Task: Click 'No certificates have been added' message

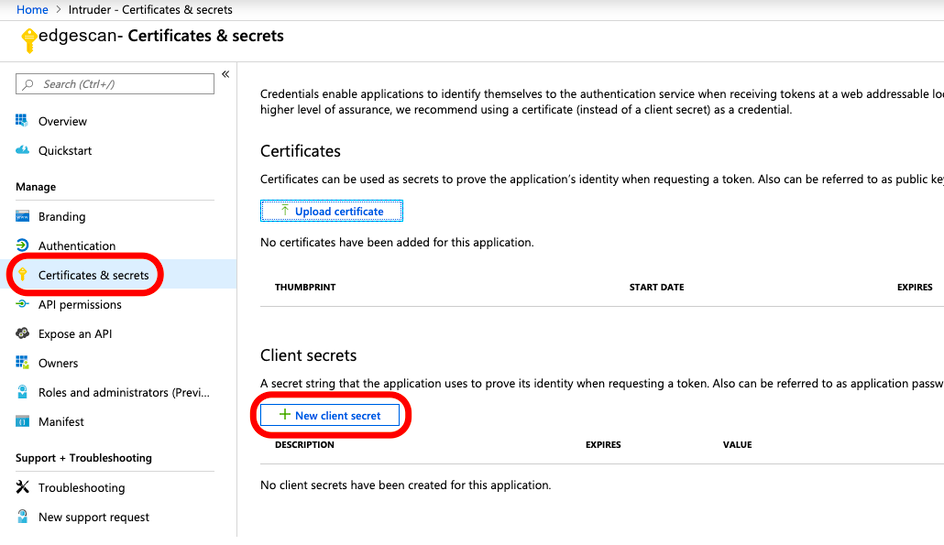Action: 397,242
